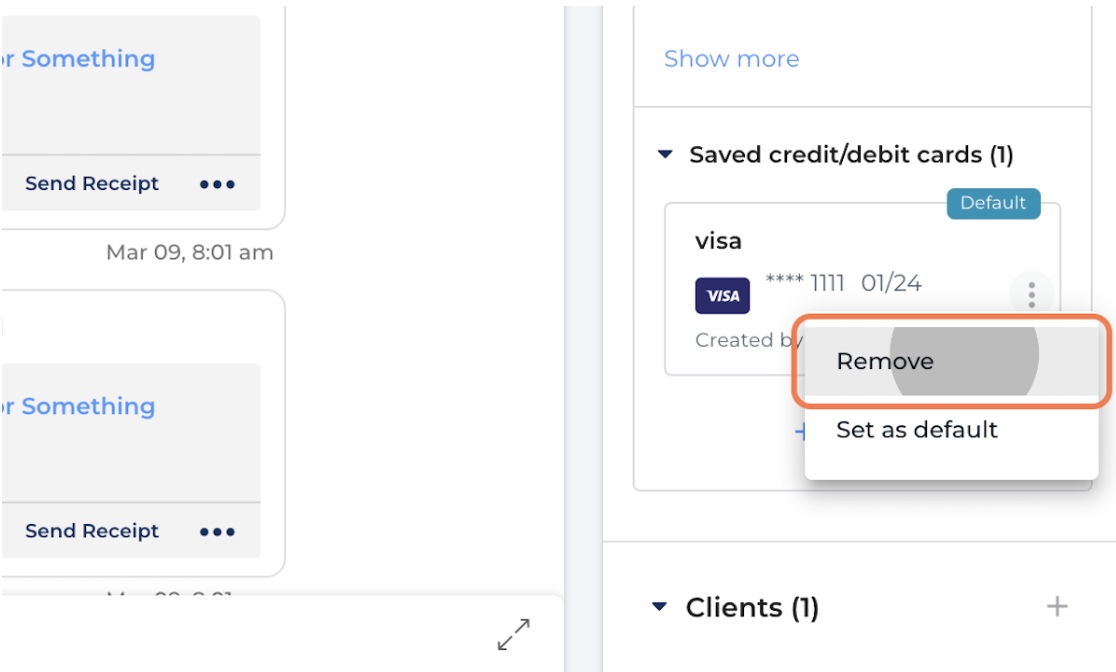Click the second Send Receipt button
This screenshot has width=1116, height=672.
click(x=92, y=531)
